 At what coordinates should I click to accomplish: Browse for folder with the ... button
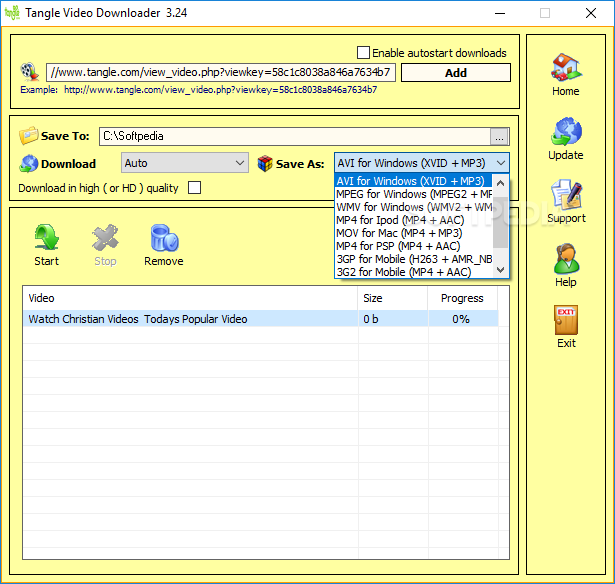499,136
